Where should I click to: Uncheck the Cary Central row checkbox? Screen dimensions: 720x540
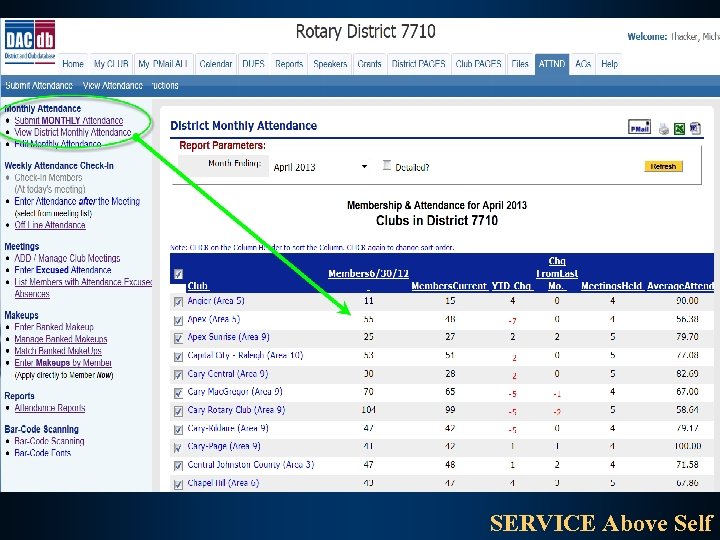tap(178, 375)
